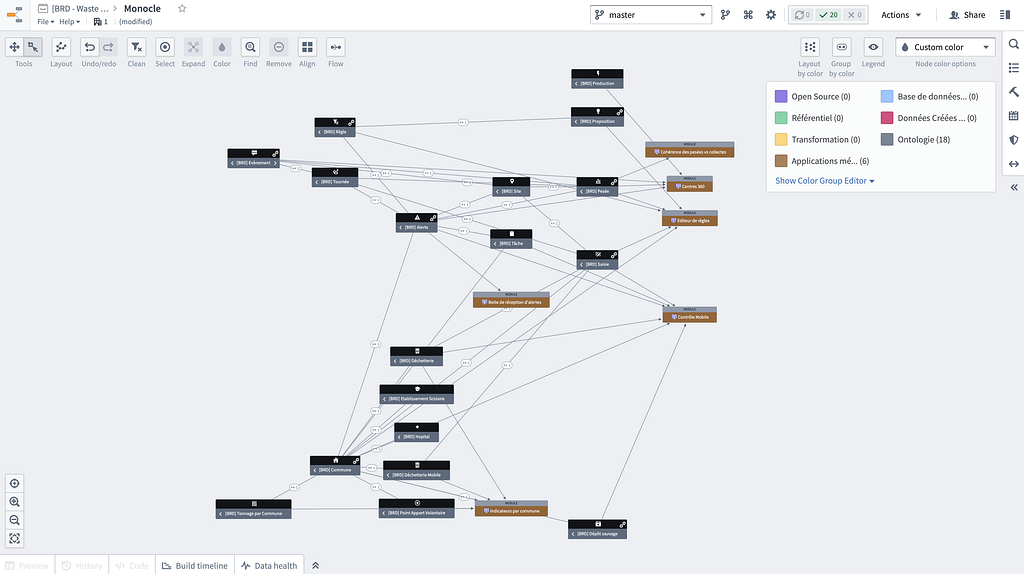This screenshot has height=574, width=1024.
Task: Click the BRD - Waste breadcrumb
Action: [80, 8]
